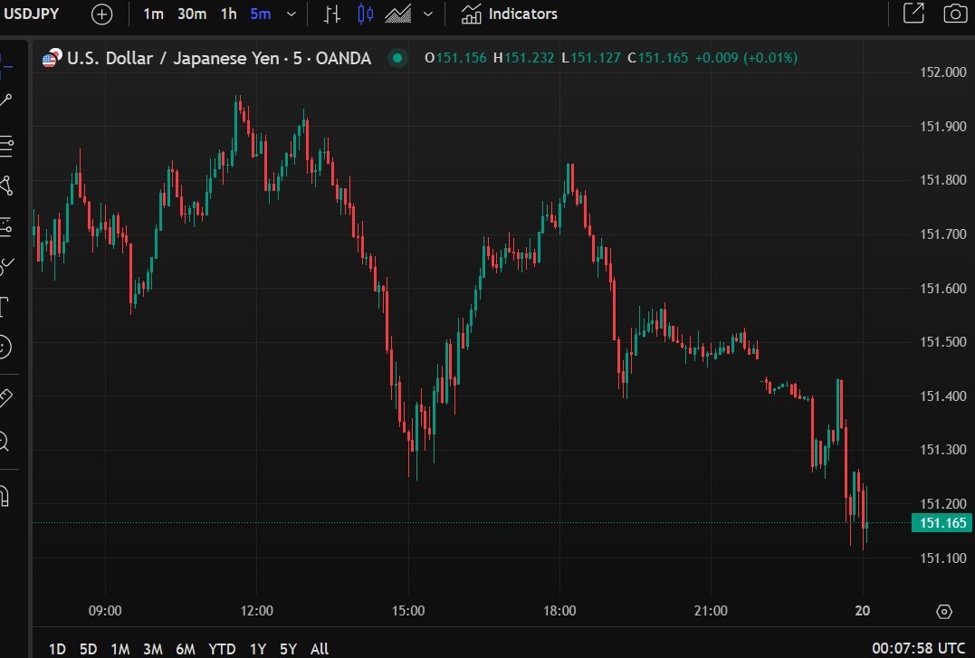The width and height of the screenshot is (975, 658).
Task: Click the green last price label
Action: coord(941,522)
